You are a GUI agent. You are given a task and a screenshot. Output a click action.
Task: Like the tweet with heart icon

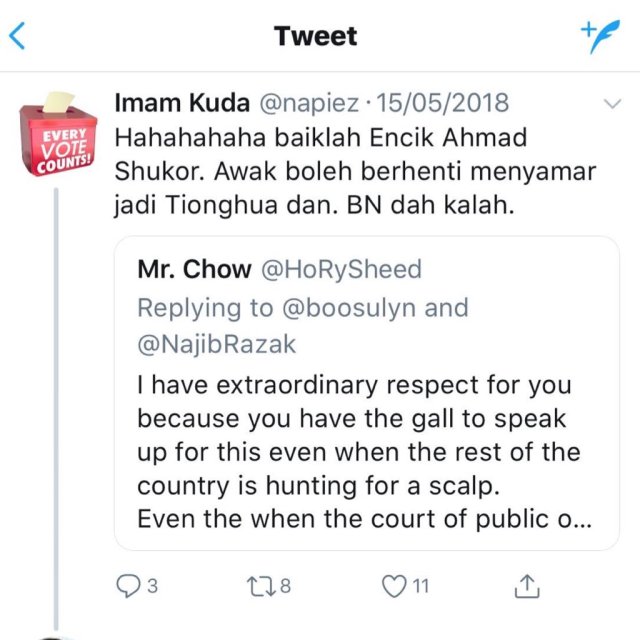tap(397, 586)
